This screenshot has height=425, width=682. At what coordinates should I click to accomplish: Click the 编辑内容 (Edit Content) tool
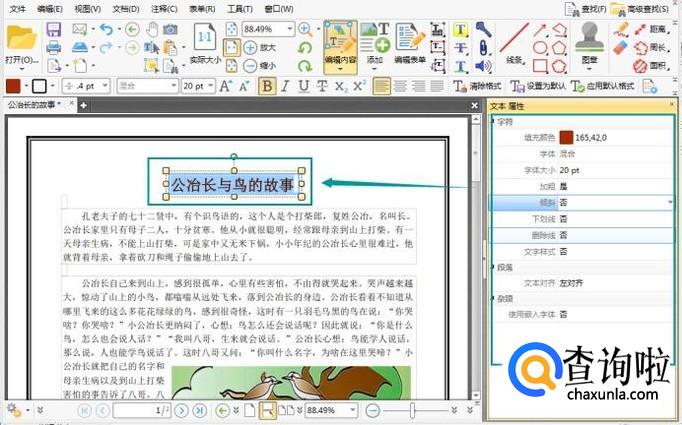tap(340, 41)
